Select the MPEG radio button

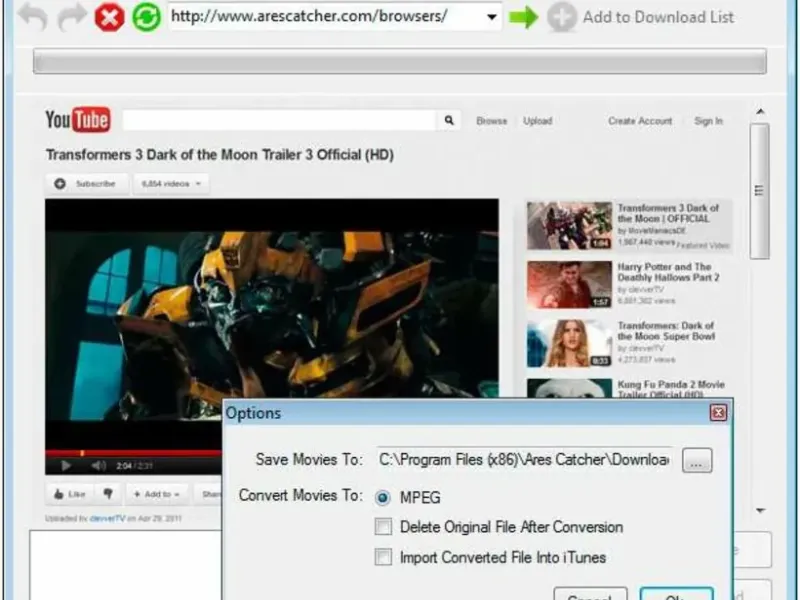coord(383,497)
